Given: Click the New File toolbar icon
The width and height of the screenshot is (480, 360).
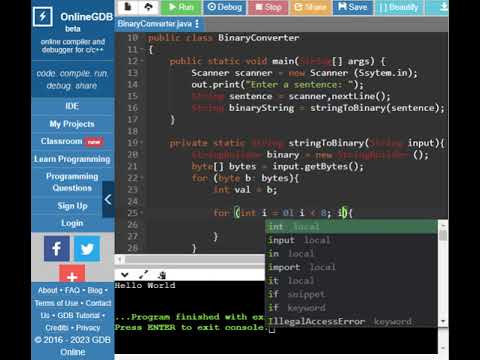Looking at the screenshot, I should click(x=128, y=7).
